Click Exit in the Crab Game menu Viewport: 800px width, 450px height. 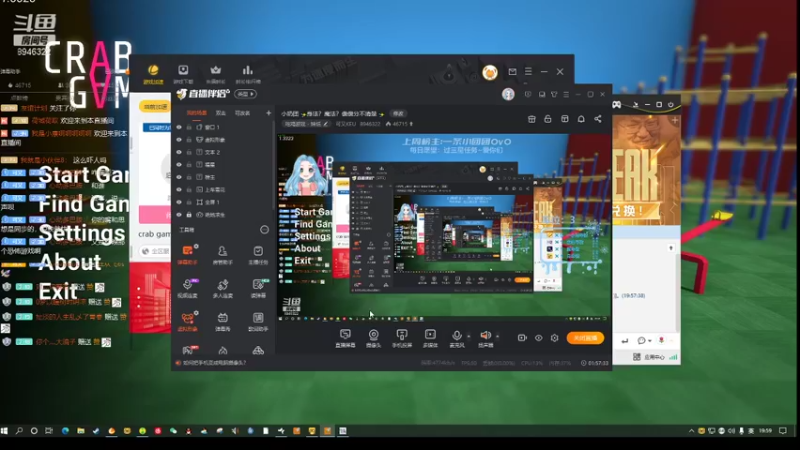point(58,292)
